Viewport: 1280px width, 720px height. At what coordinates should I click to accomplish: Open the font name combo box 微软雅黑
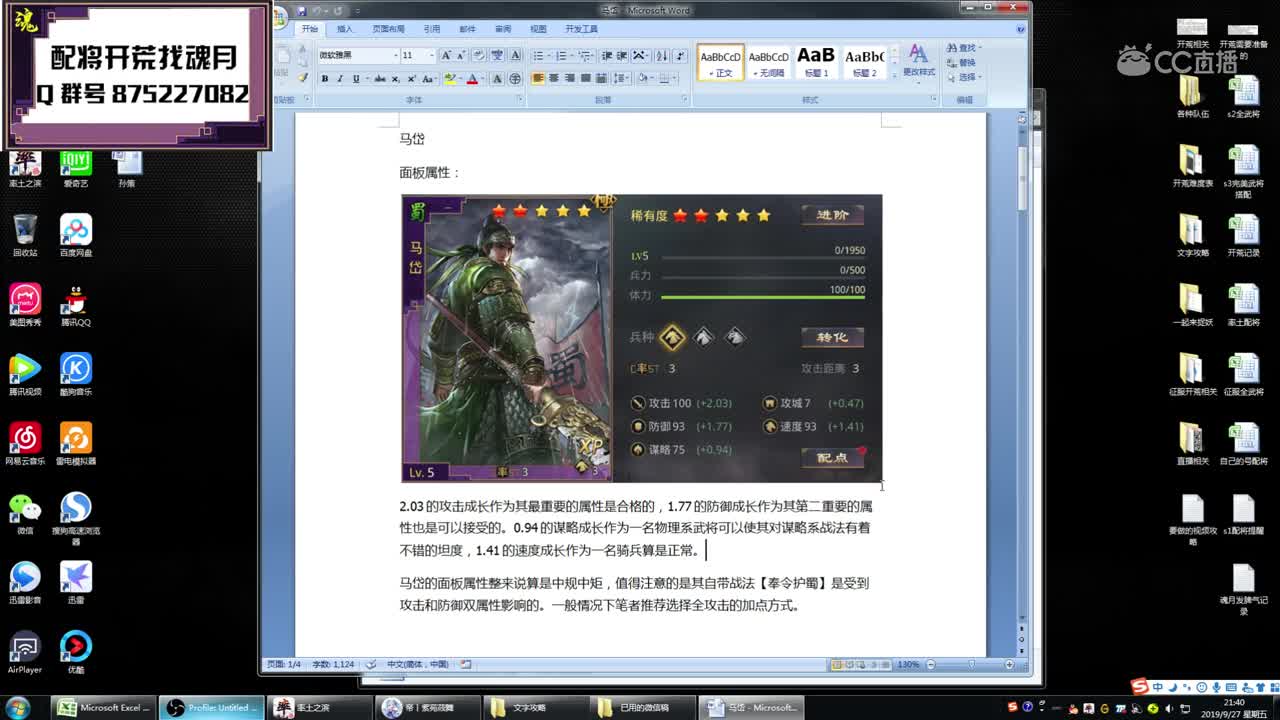[x=358, y=55]
